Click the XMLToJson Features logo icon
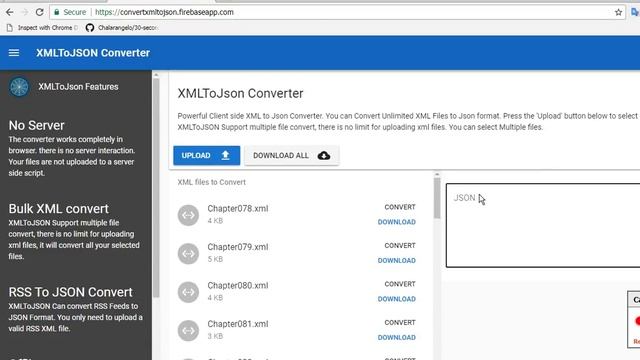 coord(19,87)
